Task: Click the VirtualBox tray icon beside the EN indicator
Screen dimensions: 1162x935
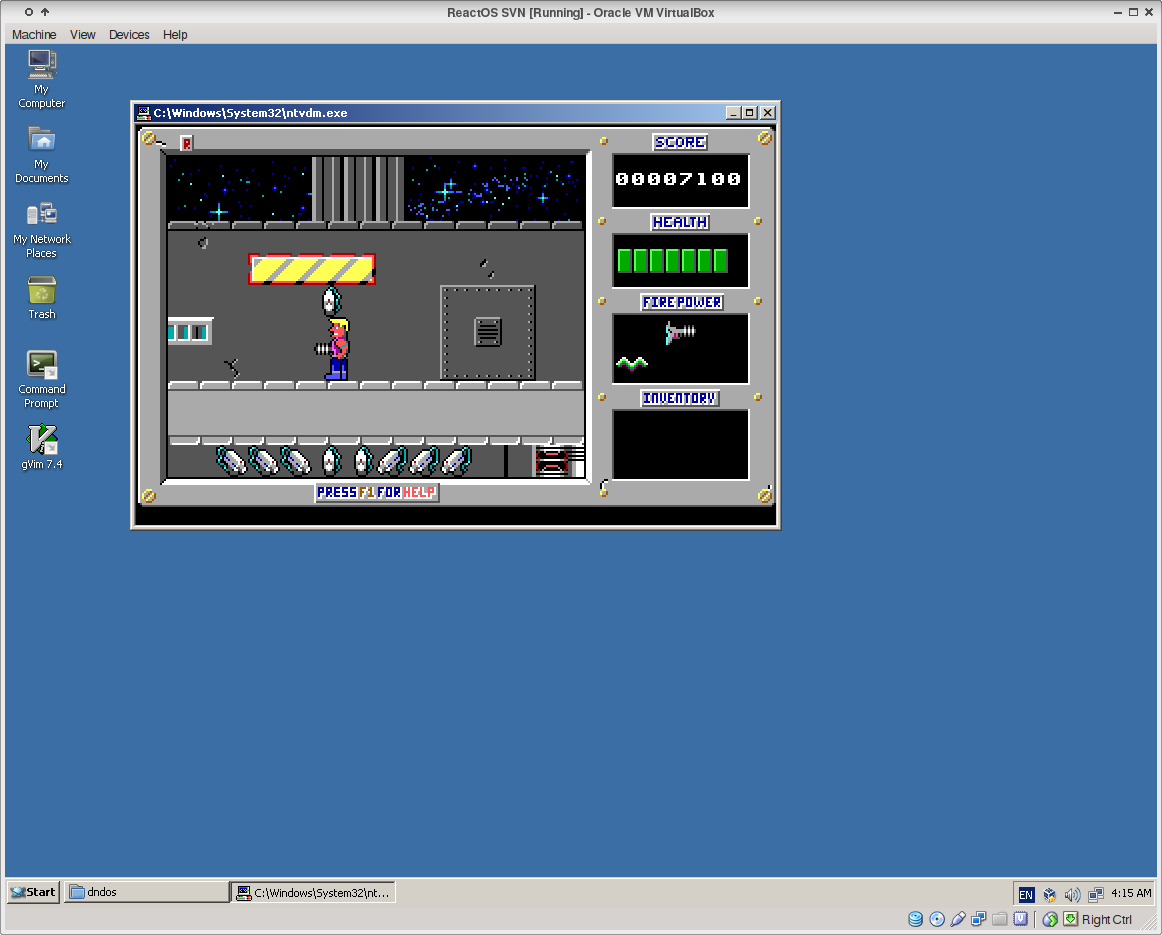Action: 1049,895
